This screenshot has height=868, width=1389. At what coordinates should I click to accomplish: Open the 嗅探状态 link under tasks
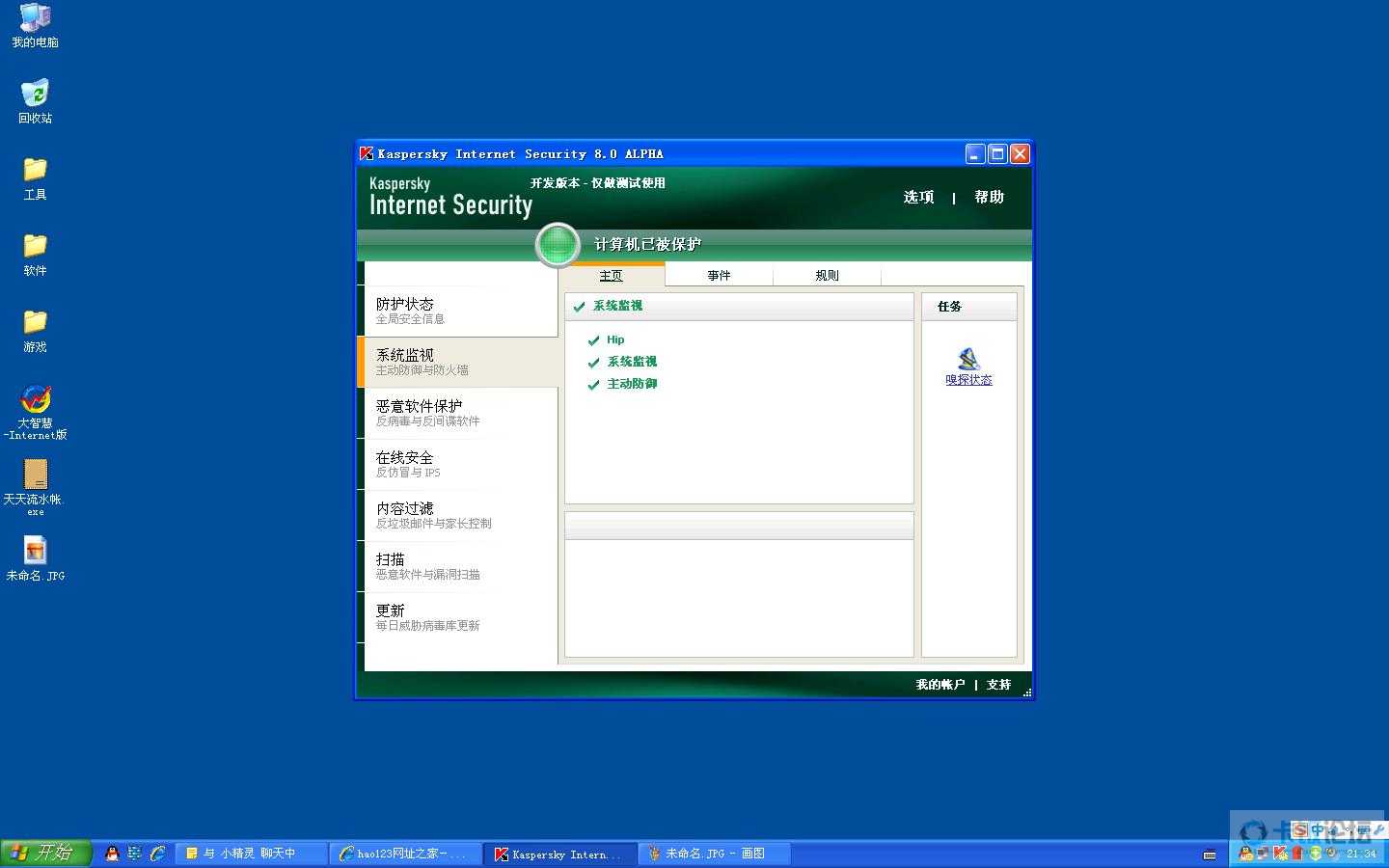[968, 380]
